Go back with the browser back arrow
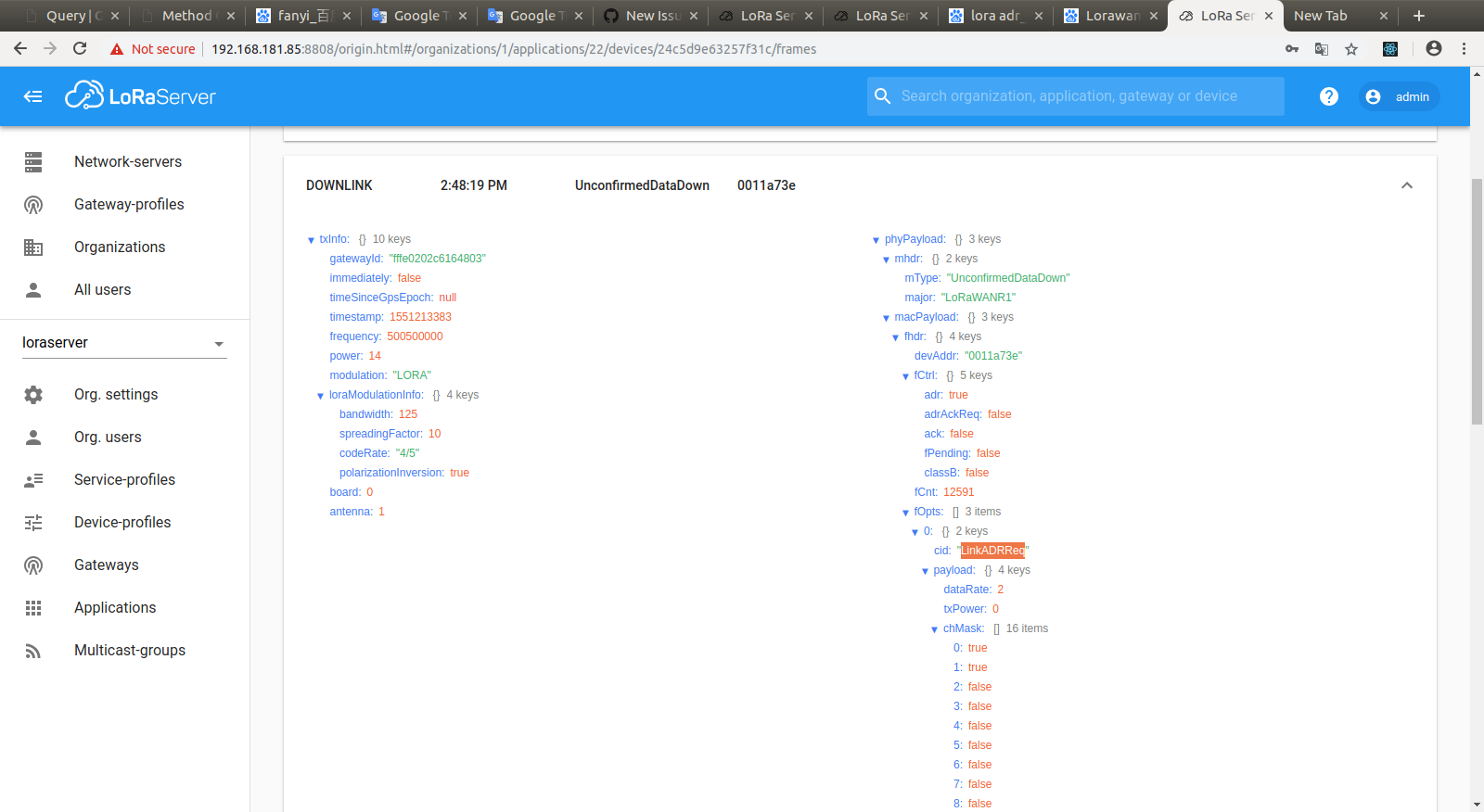 [20, 48]
